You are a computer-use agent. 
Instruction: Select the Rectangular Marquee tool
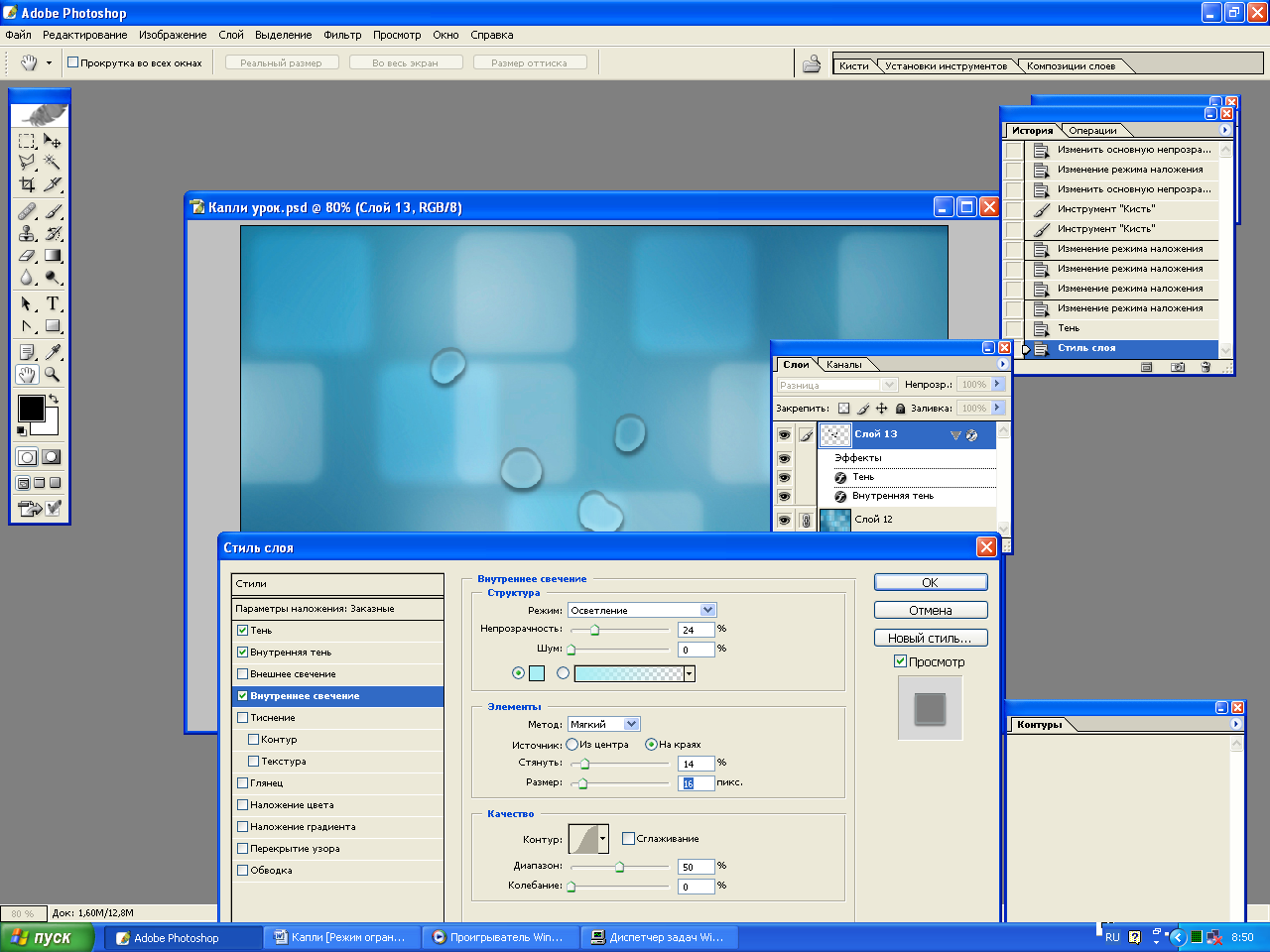27,141
